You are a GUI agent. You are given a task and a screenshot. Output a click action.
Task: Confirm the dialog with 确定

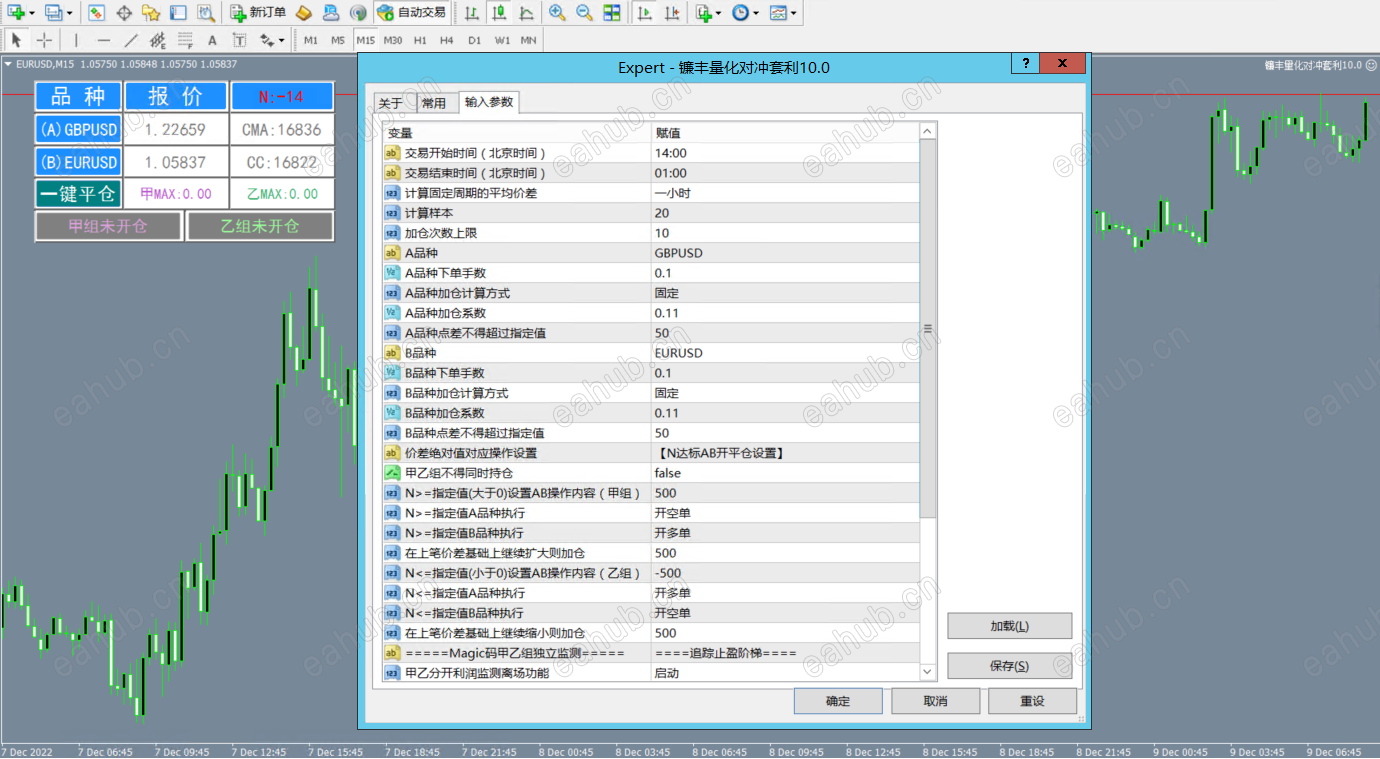click(x=838, y=701)
